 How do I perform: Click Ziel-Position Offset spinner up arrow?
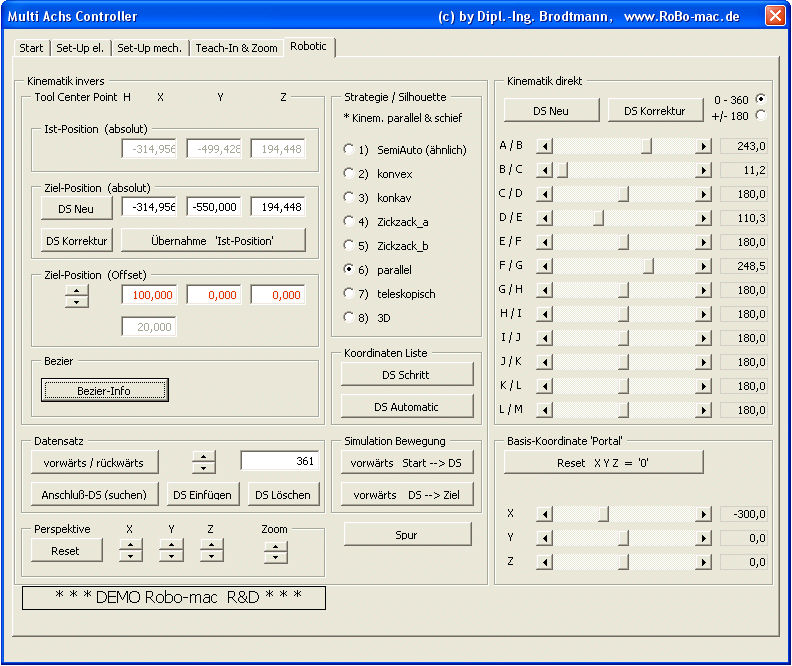(77, 290)
